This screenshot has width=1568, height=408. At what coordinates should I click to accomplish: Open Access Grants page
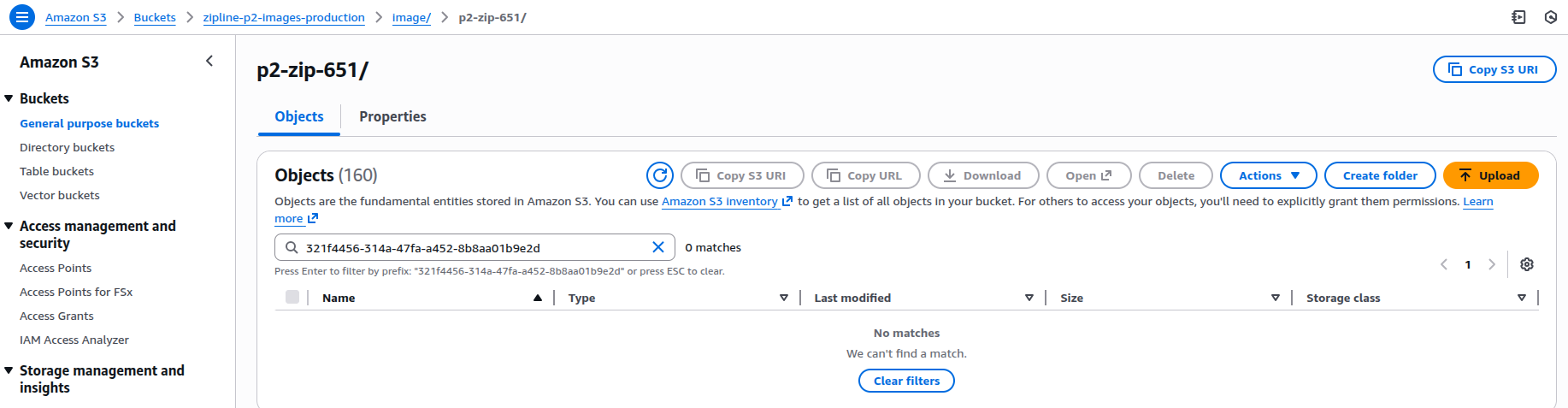56,316
